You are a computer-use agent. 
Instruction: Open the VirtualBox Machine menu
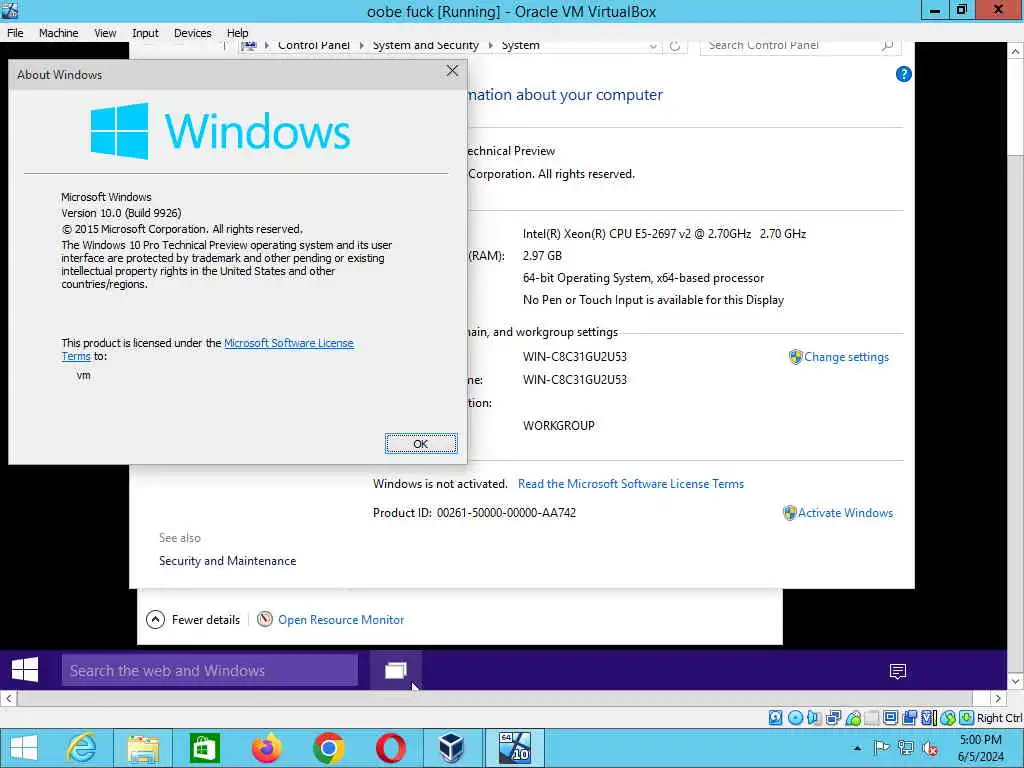58,33
